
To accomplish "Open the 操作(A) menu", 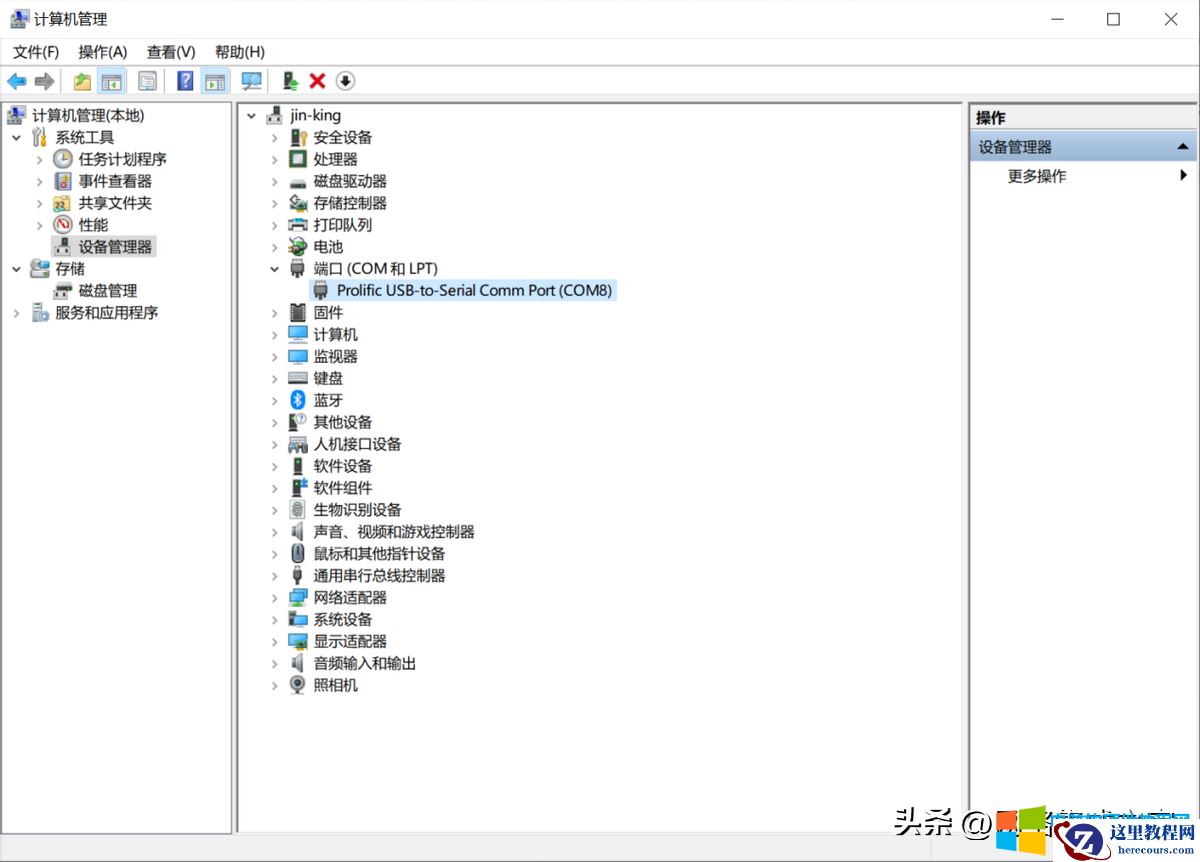I will pos(103,52).
